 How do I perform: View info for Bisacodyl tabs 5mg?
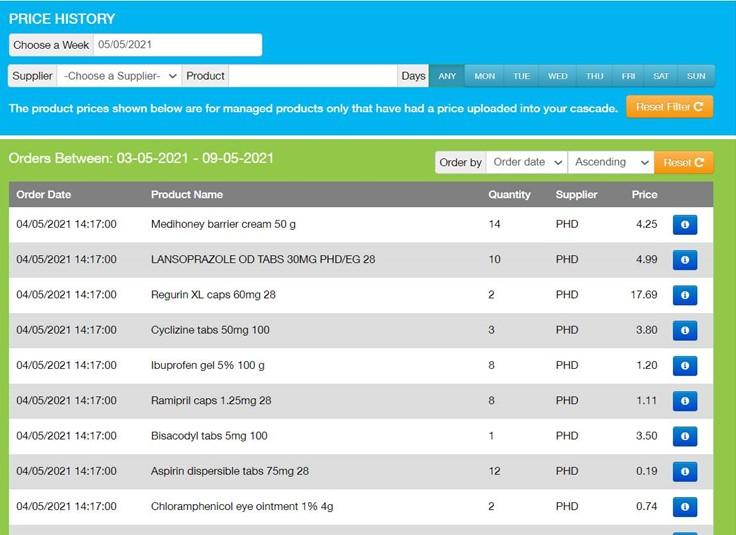tap(685, 436)
